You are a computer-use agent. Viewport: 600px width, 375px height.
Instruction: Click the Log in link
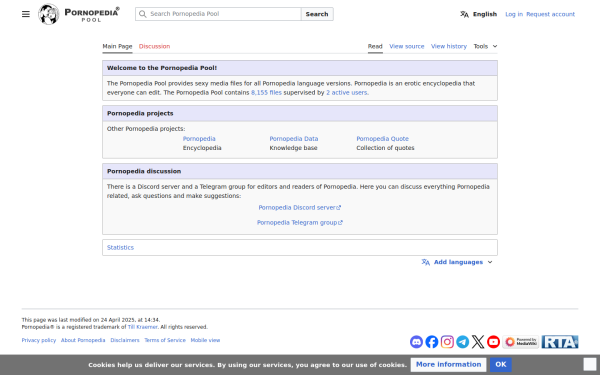click(x=514, y=14)
